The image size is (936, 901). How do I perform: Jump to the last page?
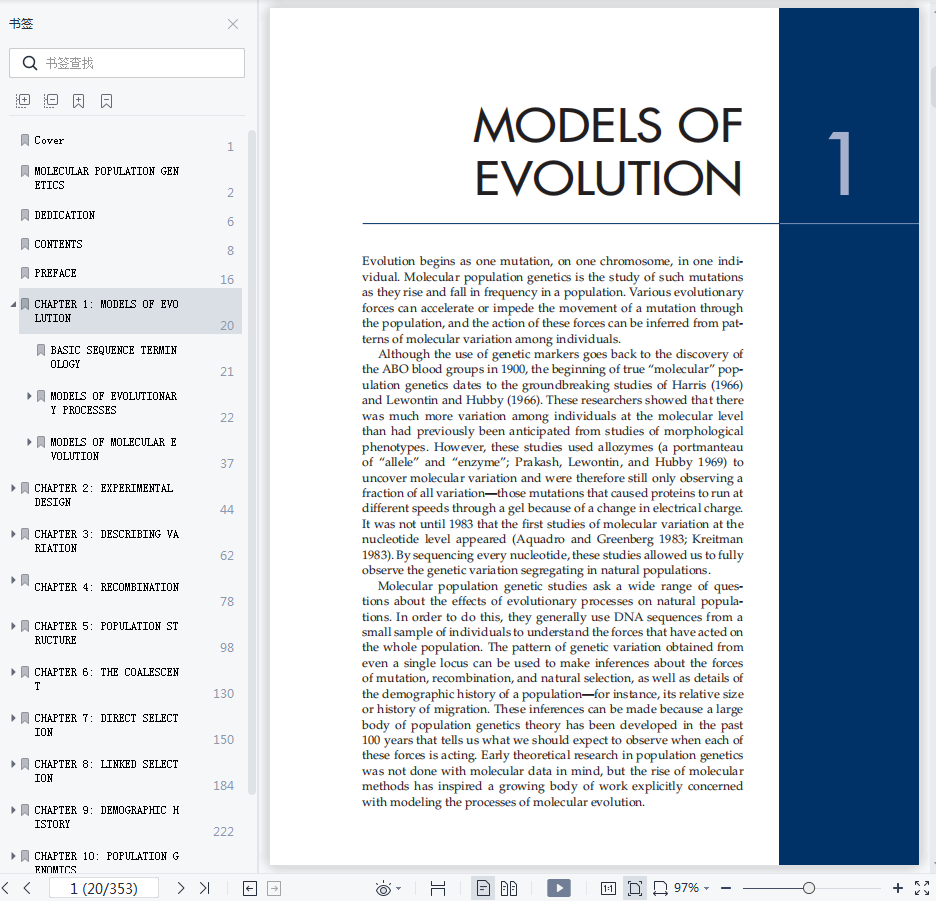[205, 888]
